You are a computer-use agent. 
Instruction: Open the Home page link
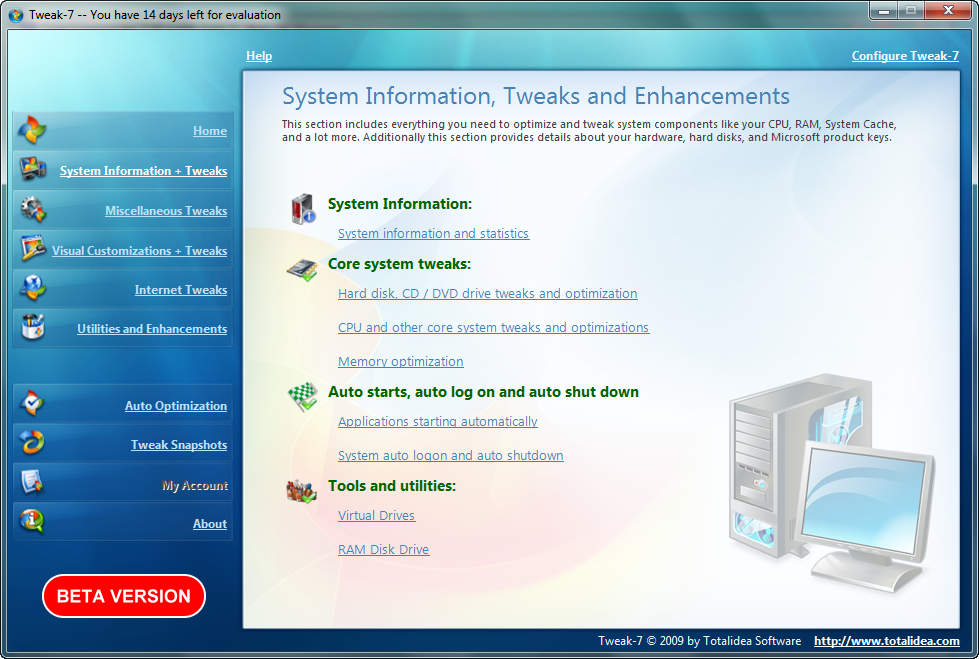[x=210, y=131]
